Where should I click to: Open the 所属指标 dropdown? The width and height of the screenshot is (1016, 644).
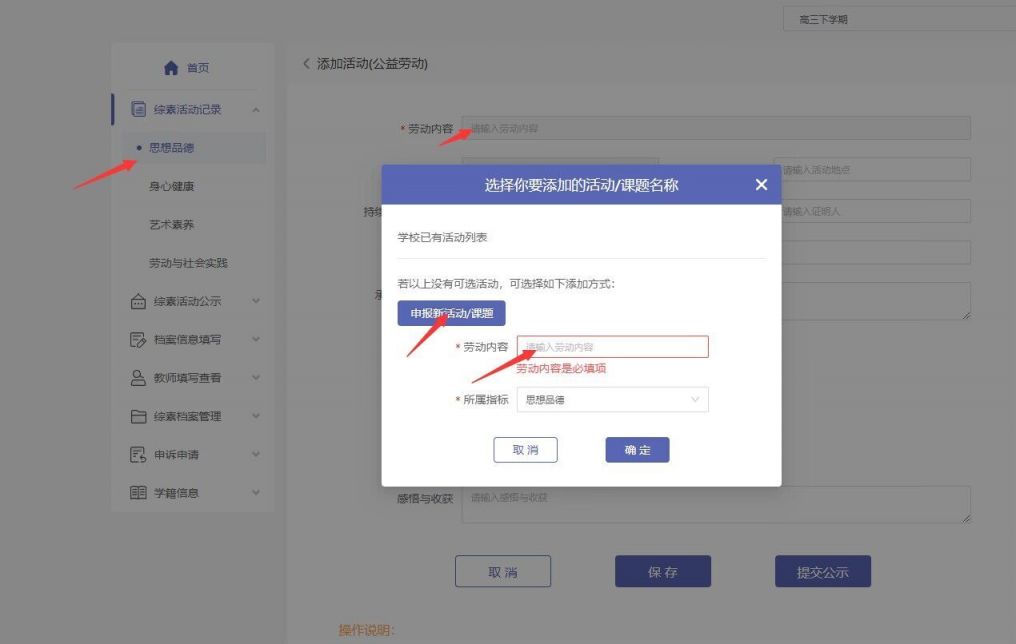coord(612,399)
